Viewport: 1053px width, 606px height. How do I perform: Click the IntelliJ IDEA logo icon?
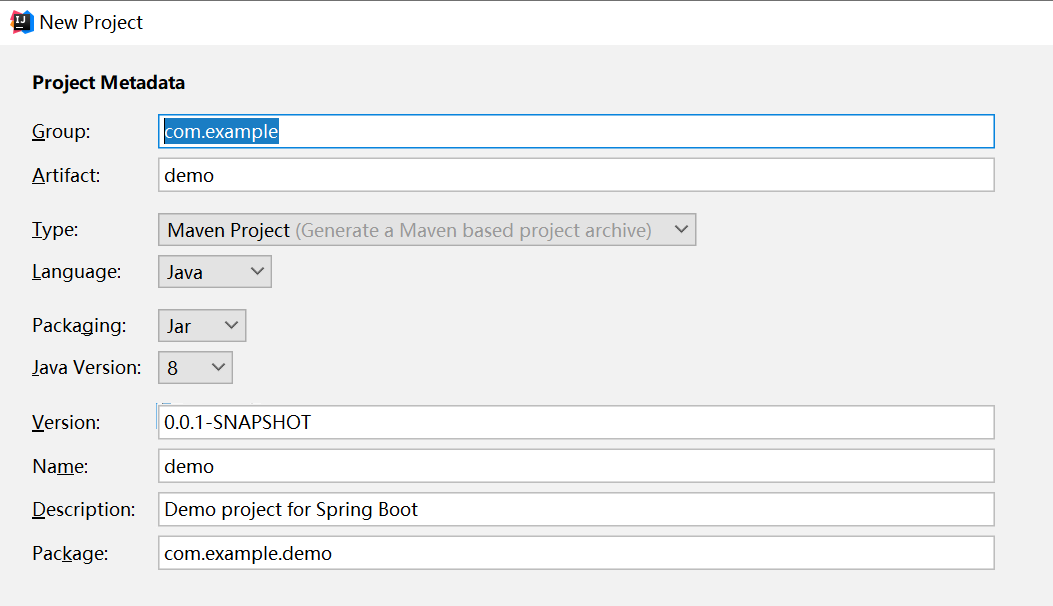[x=21, y=22]
